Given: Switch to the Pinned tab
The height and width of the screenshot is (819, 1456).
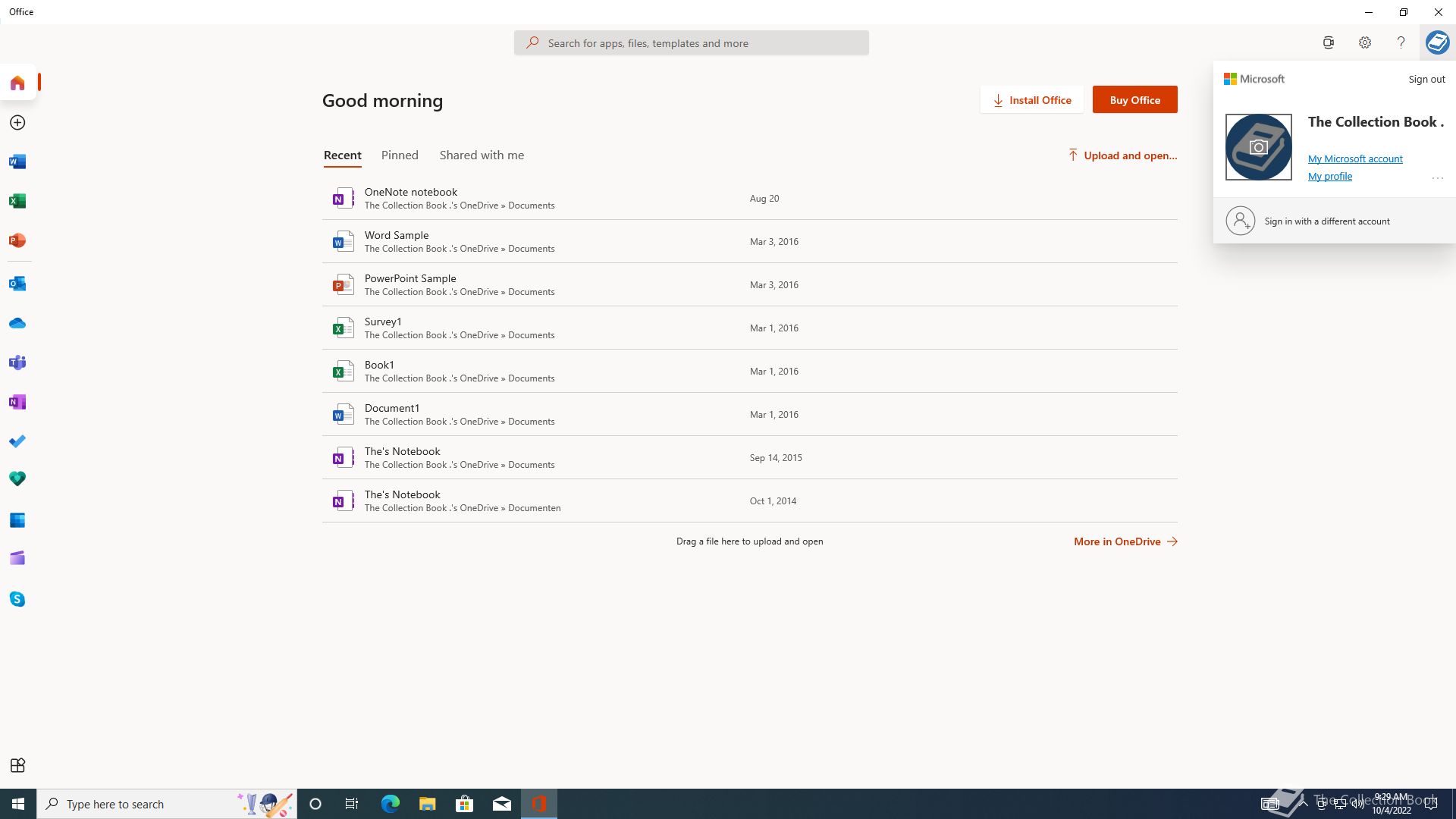Looking at the screenshot, I should click(x=400, y=155).
